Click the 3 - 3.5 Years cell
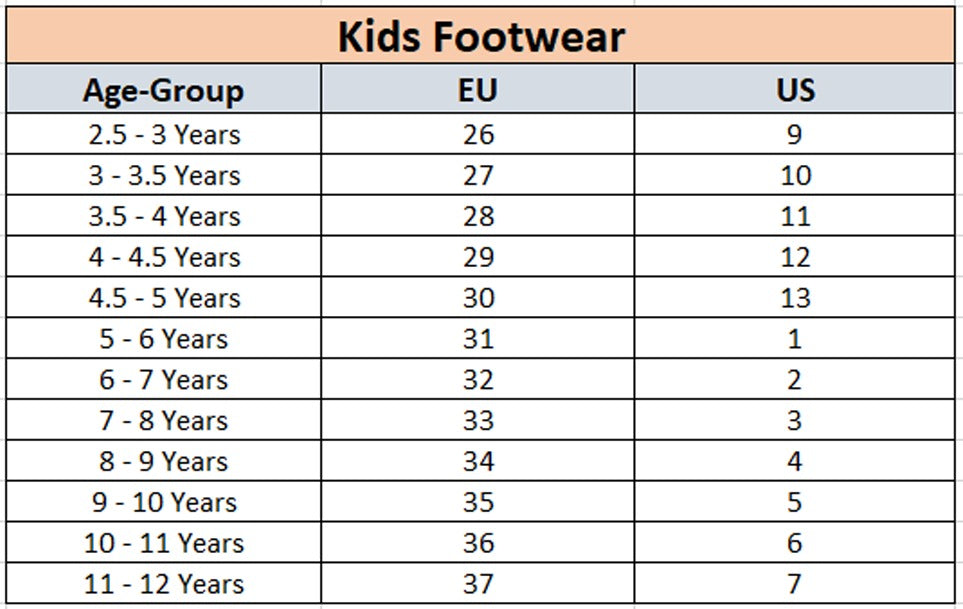The image size is (963, 609). (x=164, y=175)
